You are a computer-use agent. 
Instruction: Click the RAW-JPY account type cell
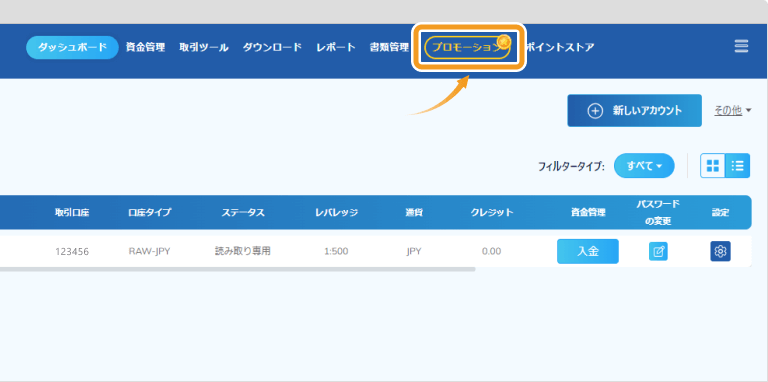coord(150,252)
